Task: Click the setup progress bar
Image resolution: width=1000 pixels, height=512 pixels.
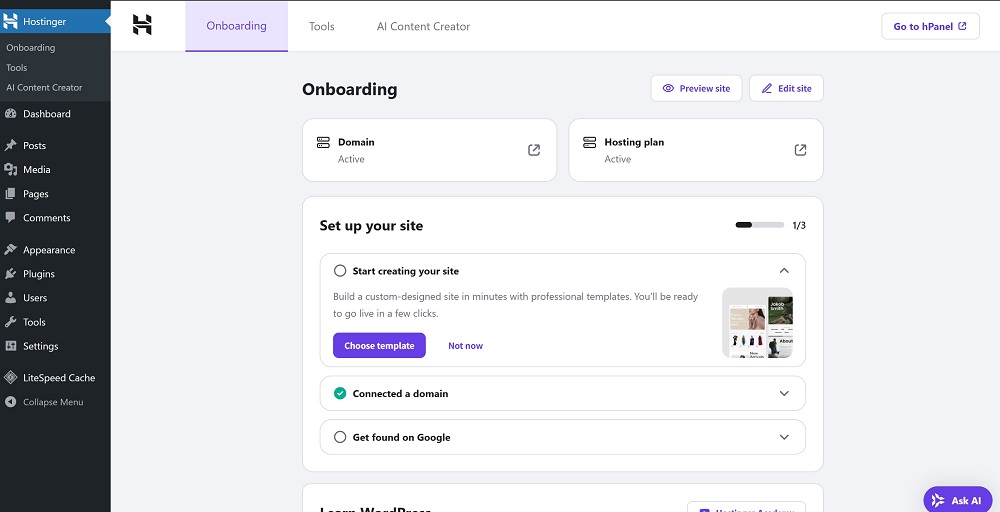Action: 760,225
